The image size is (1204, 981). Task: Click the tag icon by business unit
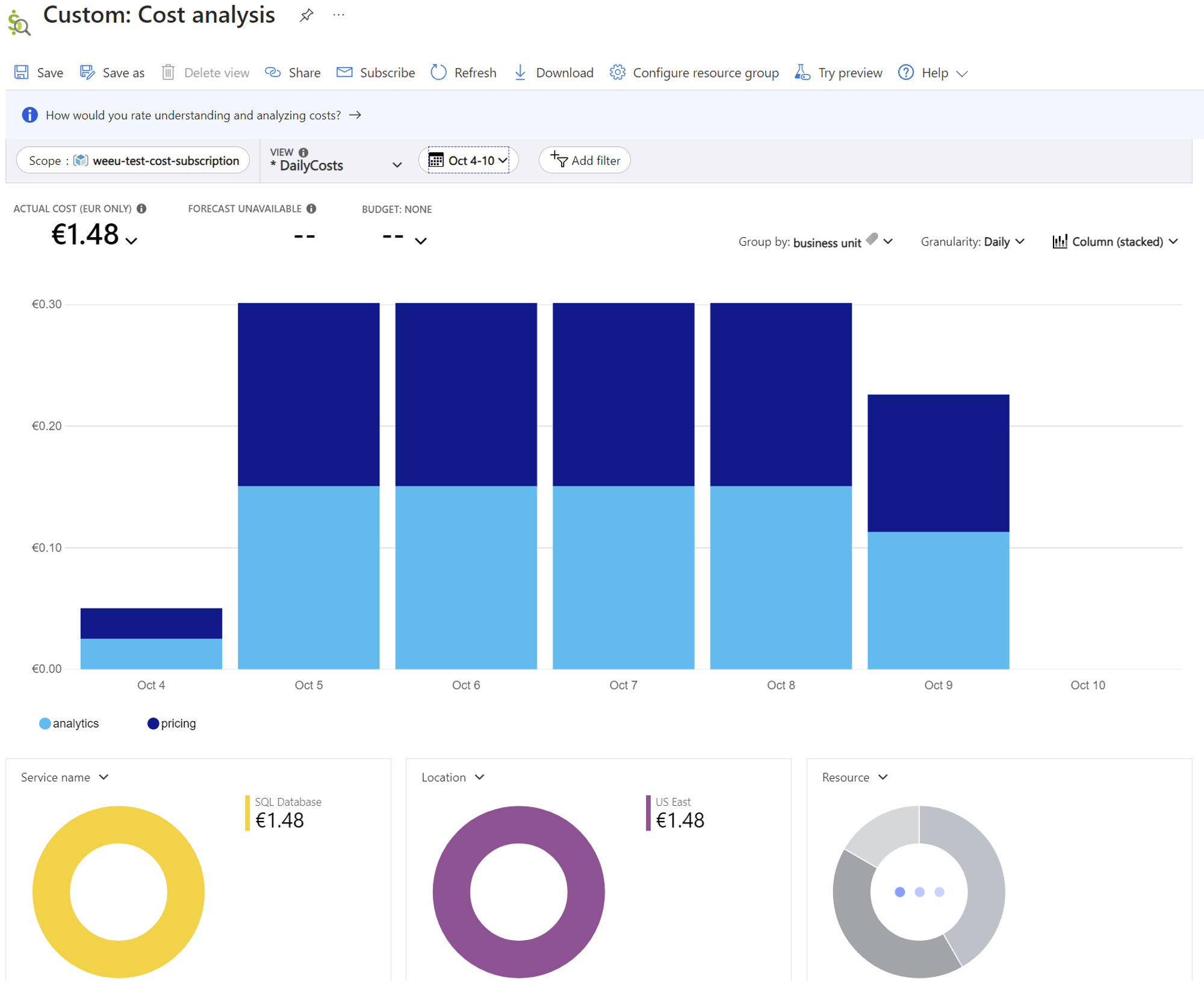[872, 239]
